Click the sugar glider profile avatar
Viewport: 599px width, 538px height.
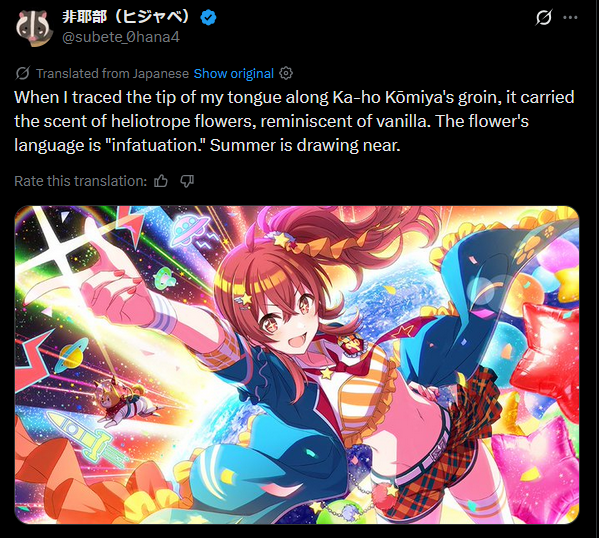click(34, 28)
